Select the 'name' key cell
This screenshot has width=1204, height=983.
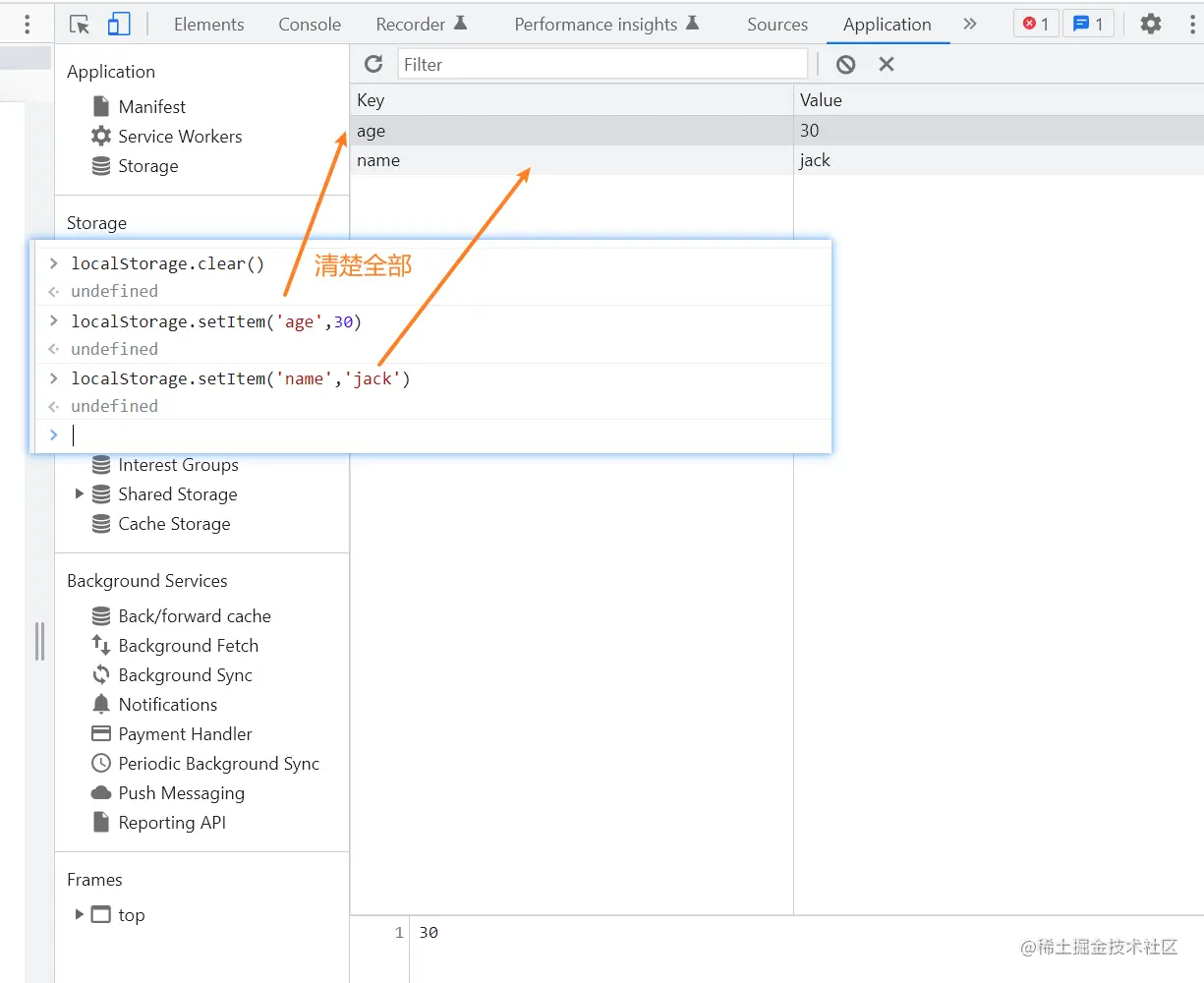572,160
